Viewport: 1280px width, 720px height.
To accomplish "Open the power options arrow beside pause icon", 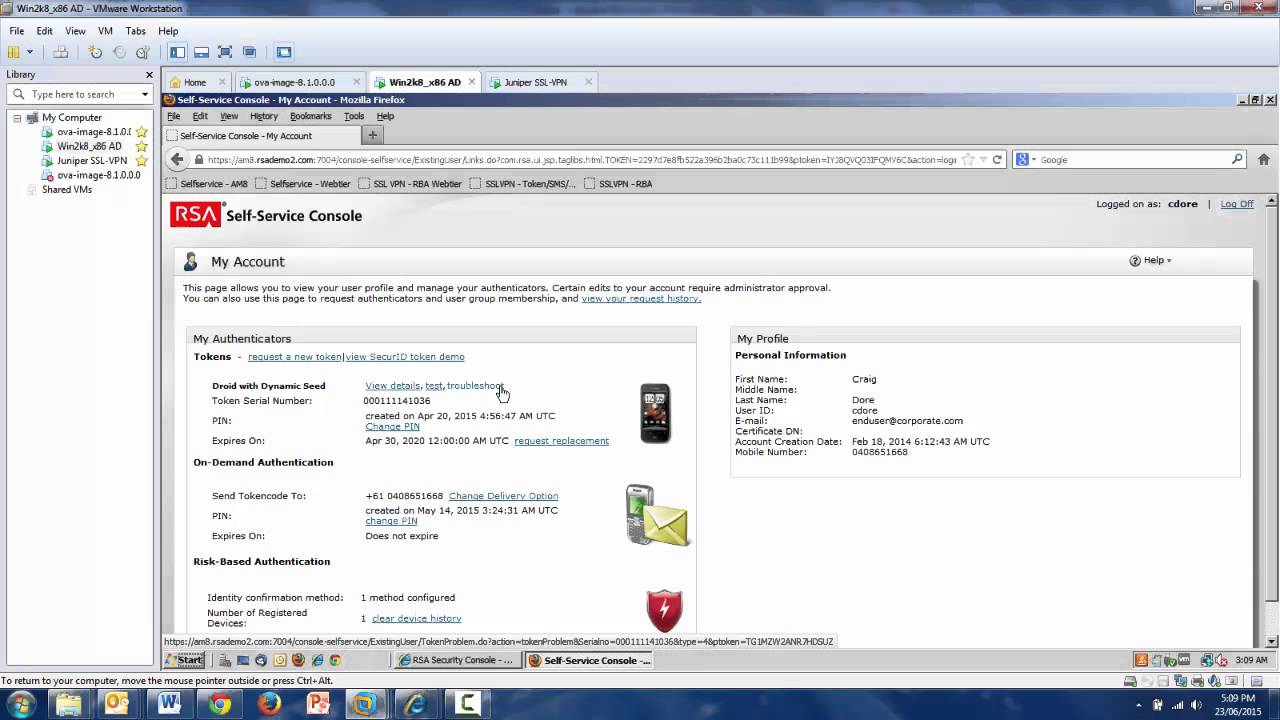I will click(x=30, y=52).
